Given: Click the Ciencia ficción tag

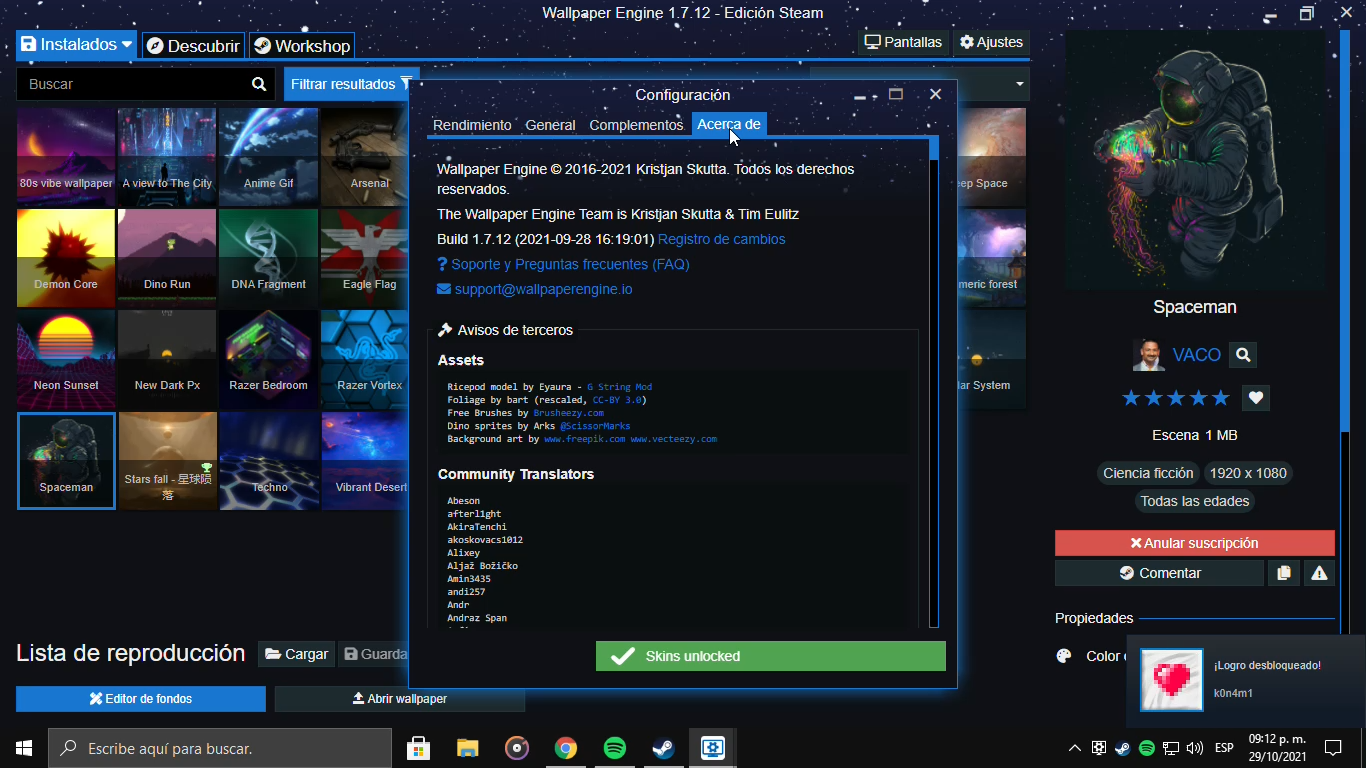Looking at the screenshot, I should [1148, 473].
